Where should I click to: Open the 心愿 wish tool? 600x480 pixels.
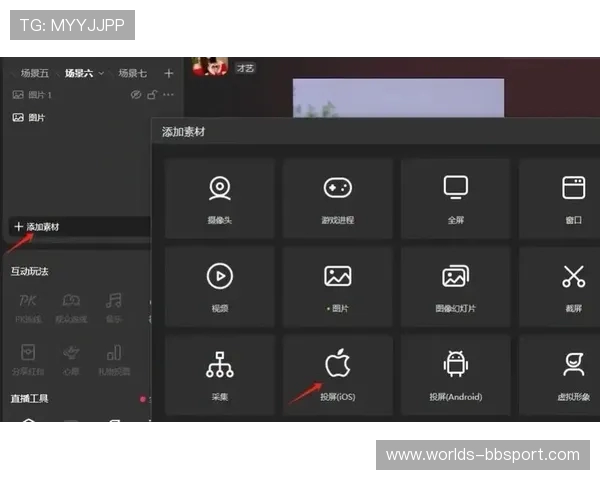(71, 360)
